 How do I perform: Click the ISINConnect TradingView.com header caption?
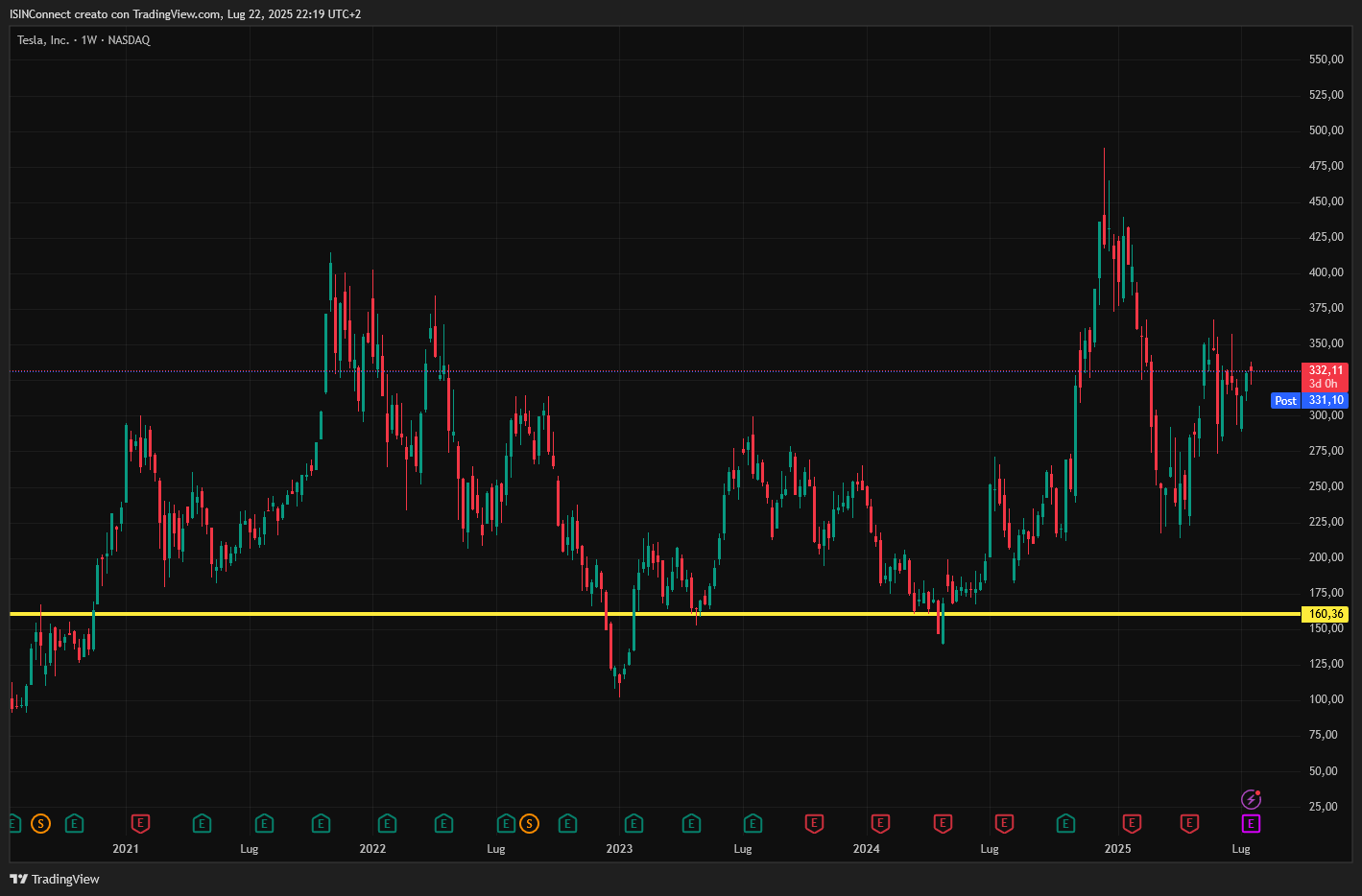185,14
